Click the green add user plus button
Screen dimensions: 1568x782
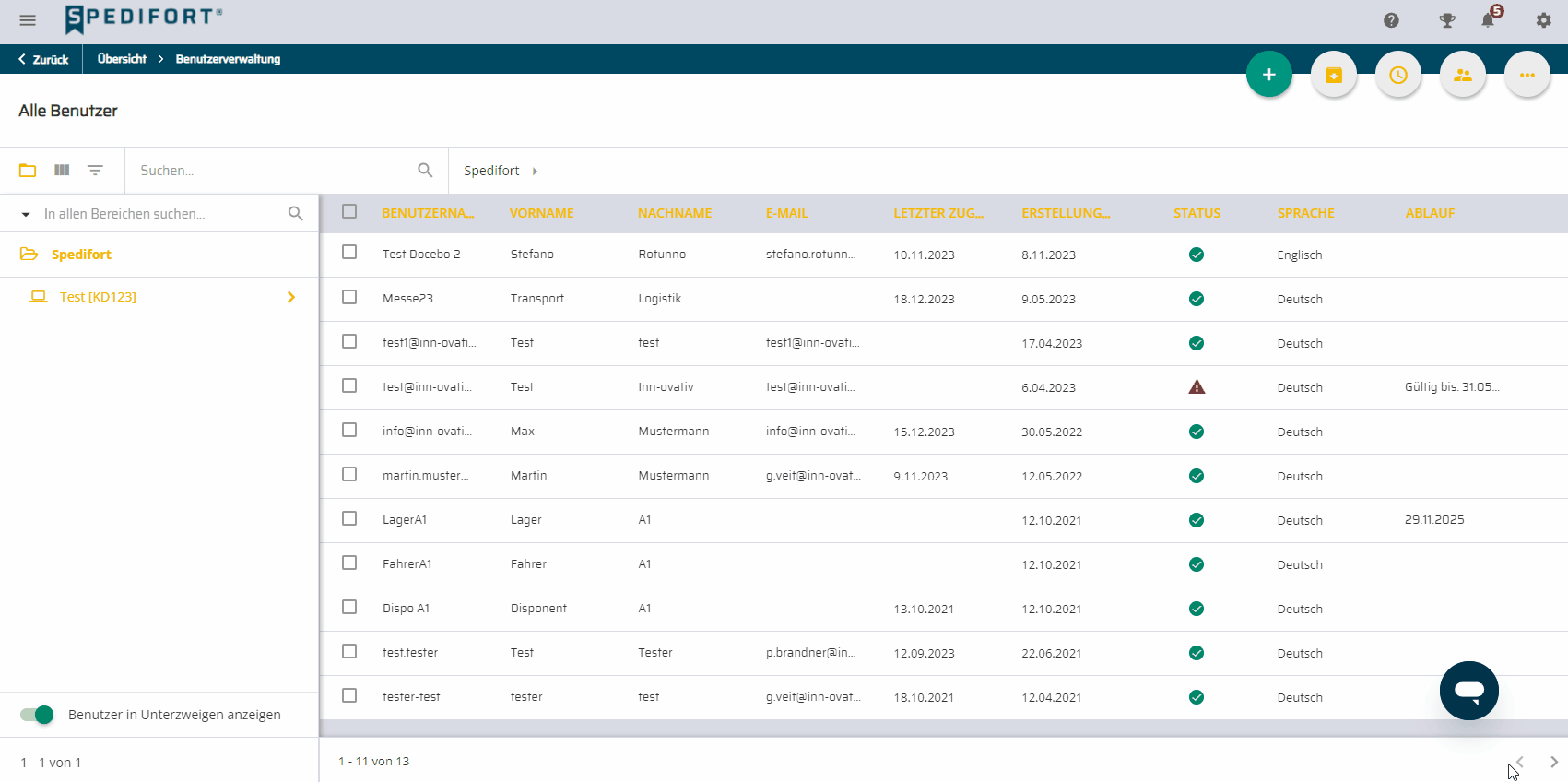point(1269,75)
